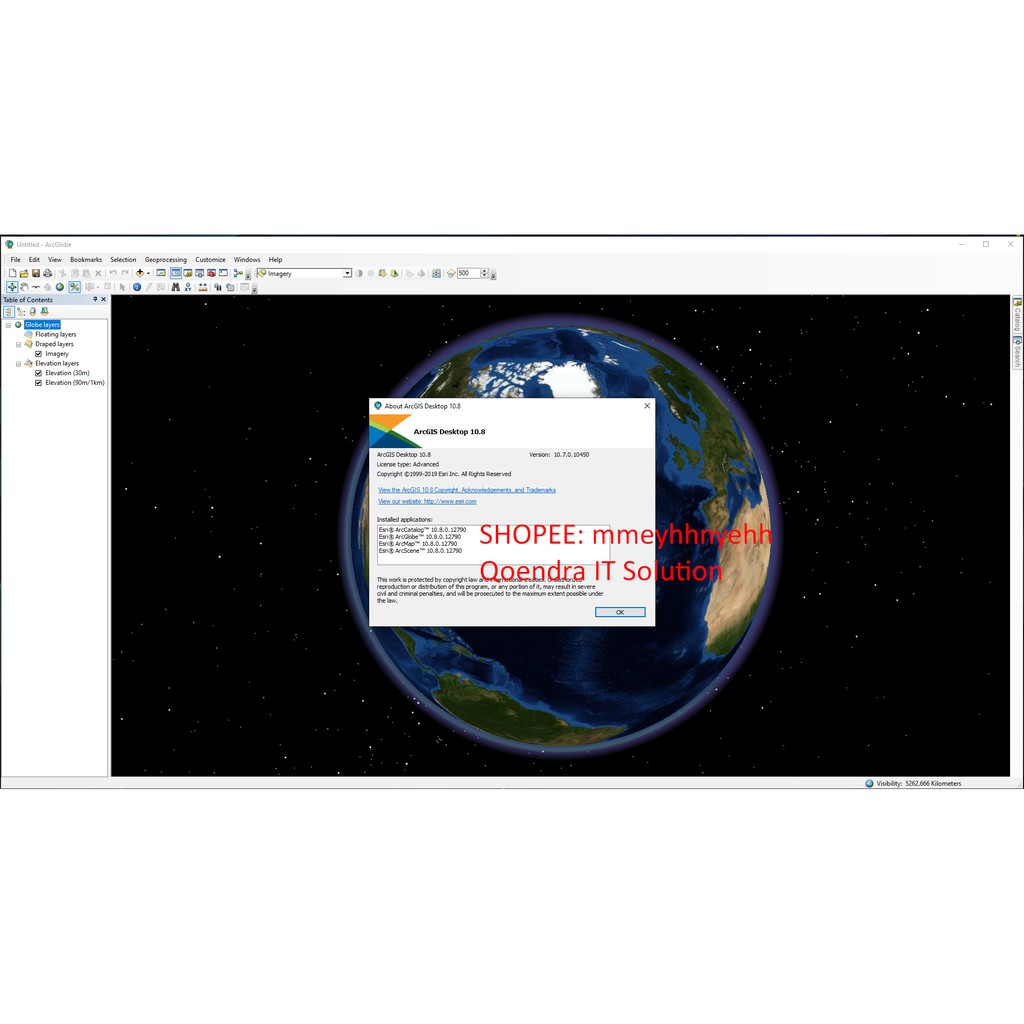Select Esri ArcScene in installed applications
1024x1024 pixels.
click(421, 551)
